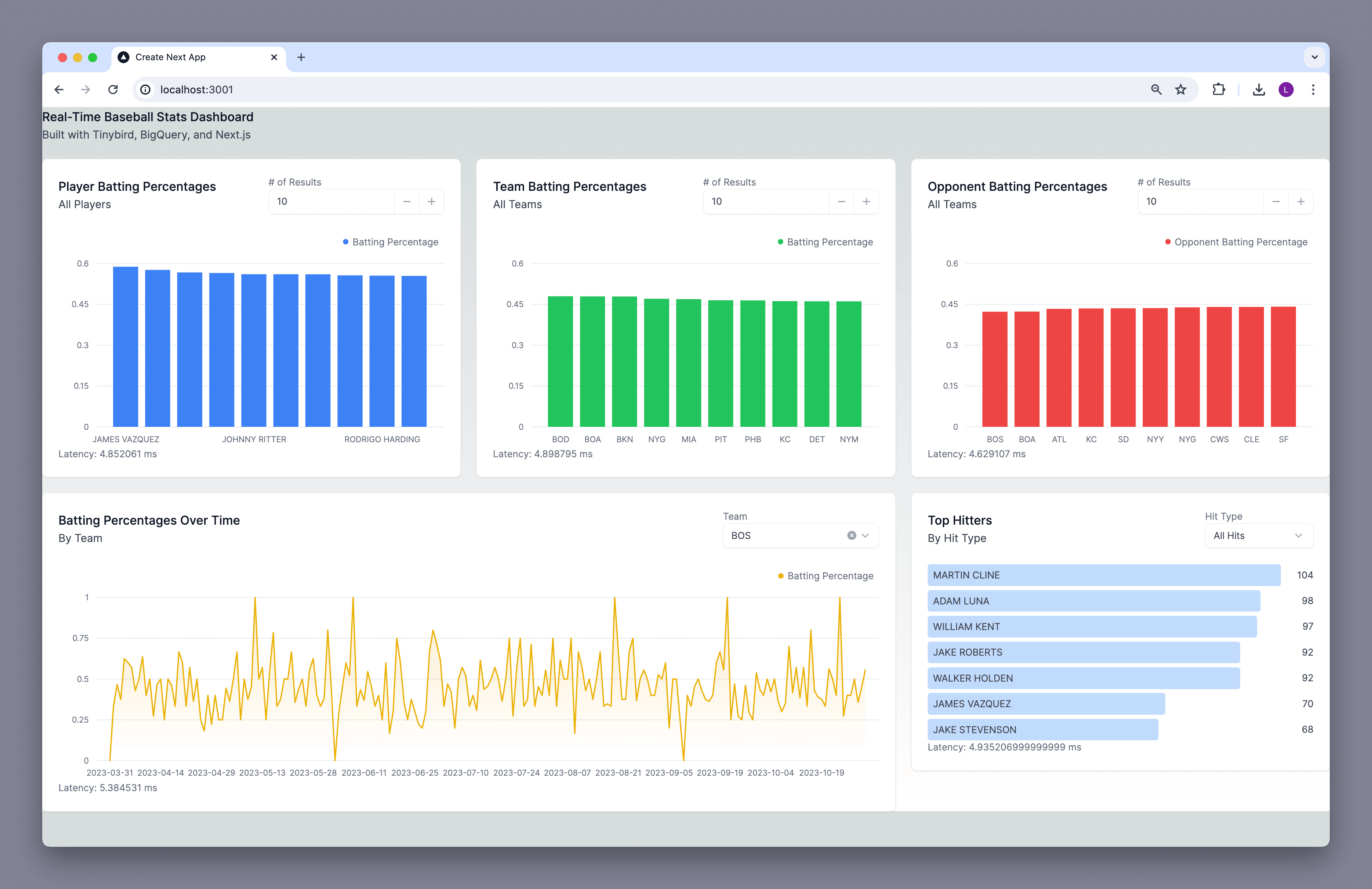Image resolution: width=1372 pixels, height=889 pixels.
Task: Toggle yellow Batting Percentage legend over time
Action: pos(826,575)
